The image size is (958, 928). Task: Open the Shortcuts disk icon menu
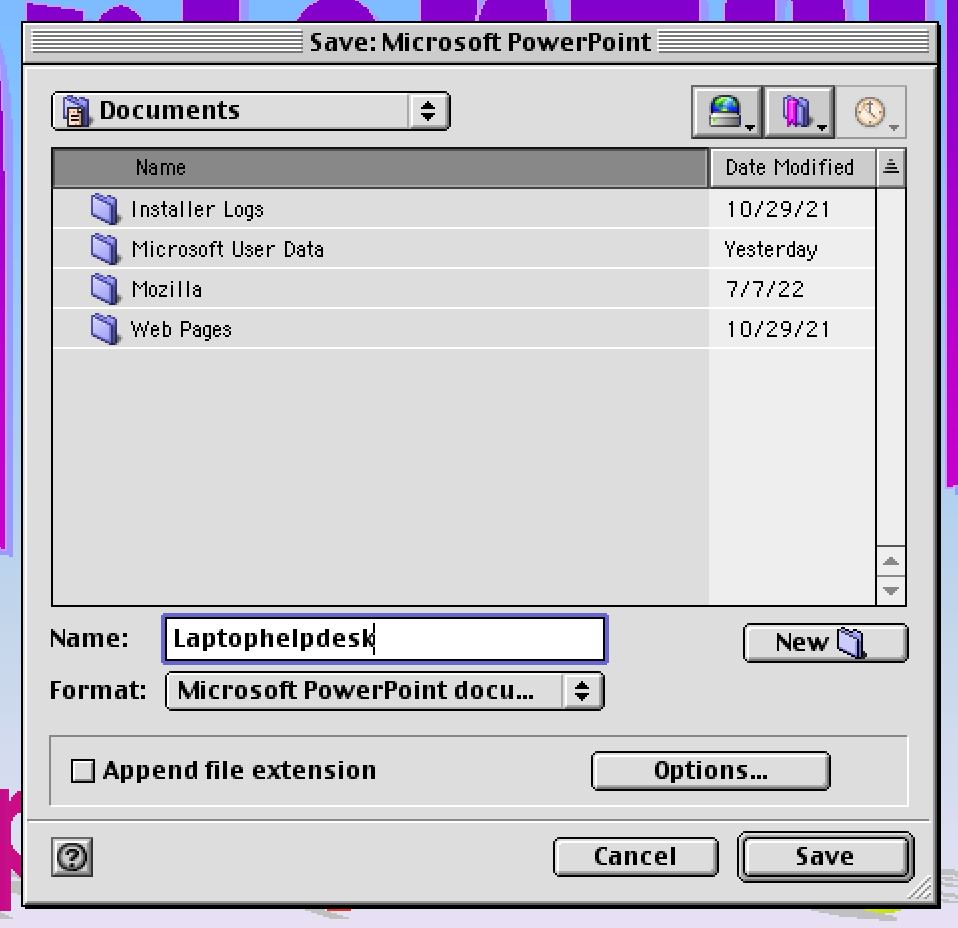tap(726, 112)
